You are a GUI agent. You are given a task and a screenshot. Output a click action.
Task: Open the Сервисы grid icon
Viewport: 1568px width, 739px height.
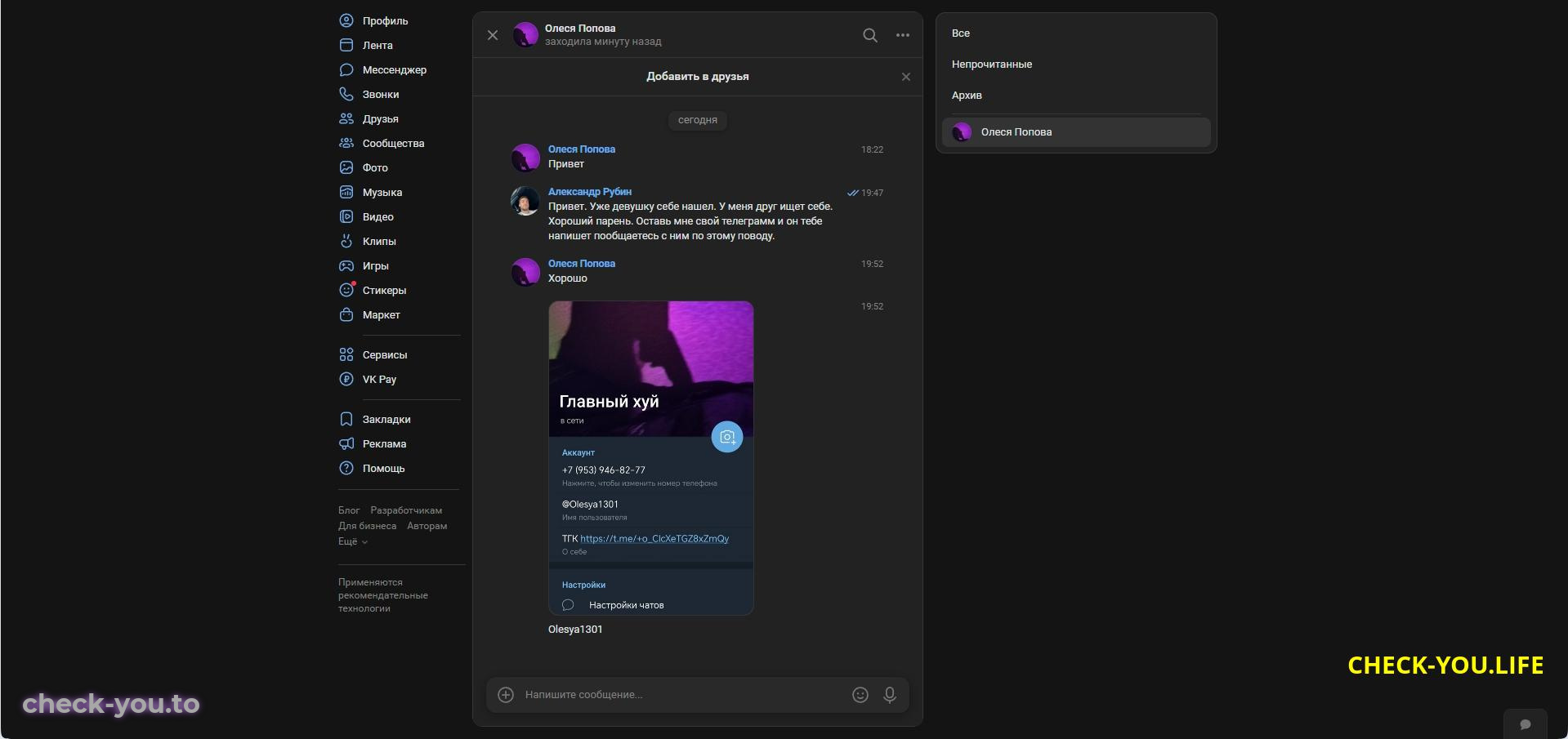point(346,354)
